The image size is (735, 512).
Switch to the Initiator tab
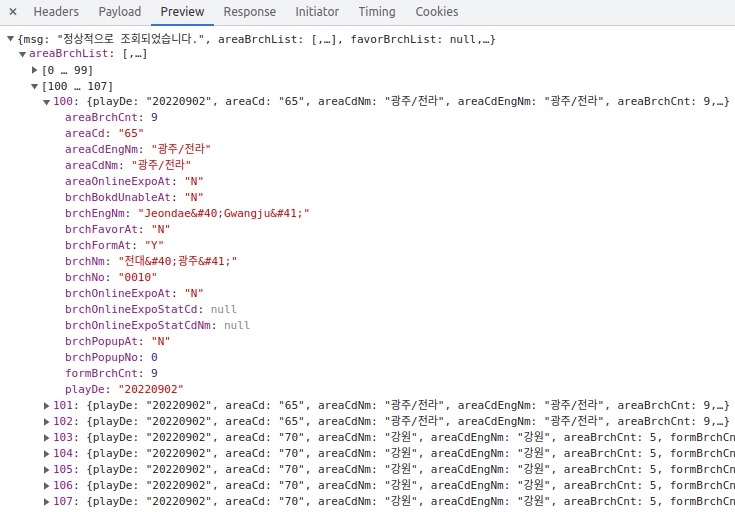[317, 12]
